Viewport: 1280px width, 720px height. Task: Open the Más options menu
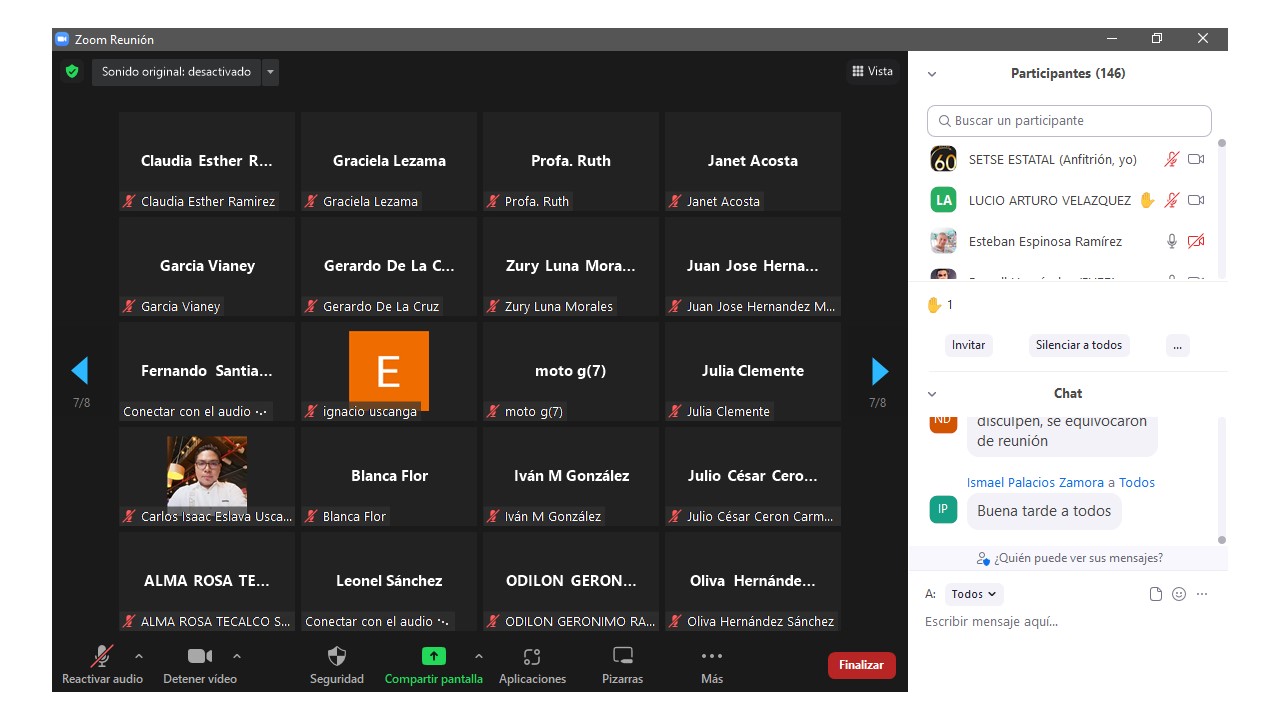tap(712, 665)
